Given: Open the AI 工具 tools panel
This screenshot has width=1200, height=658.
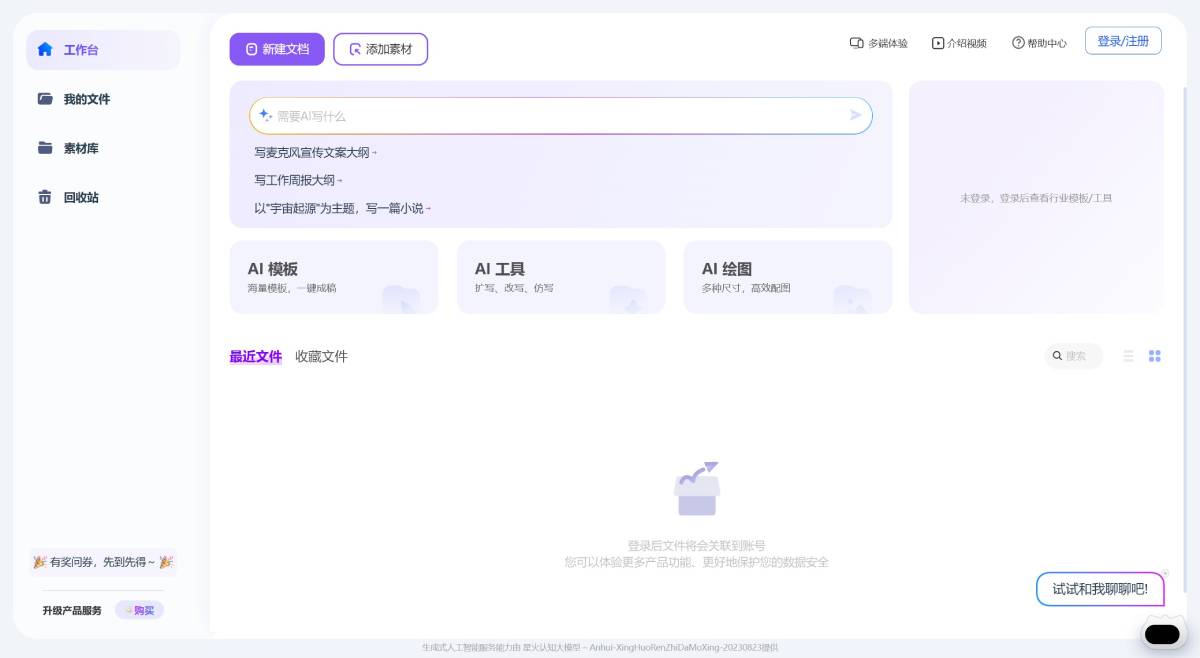Looking at the screenshot, I should pyautogui.click(x=561, y=276).
